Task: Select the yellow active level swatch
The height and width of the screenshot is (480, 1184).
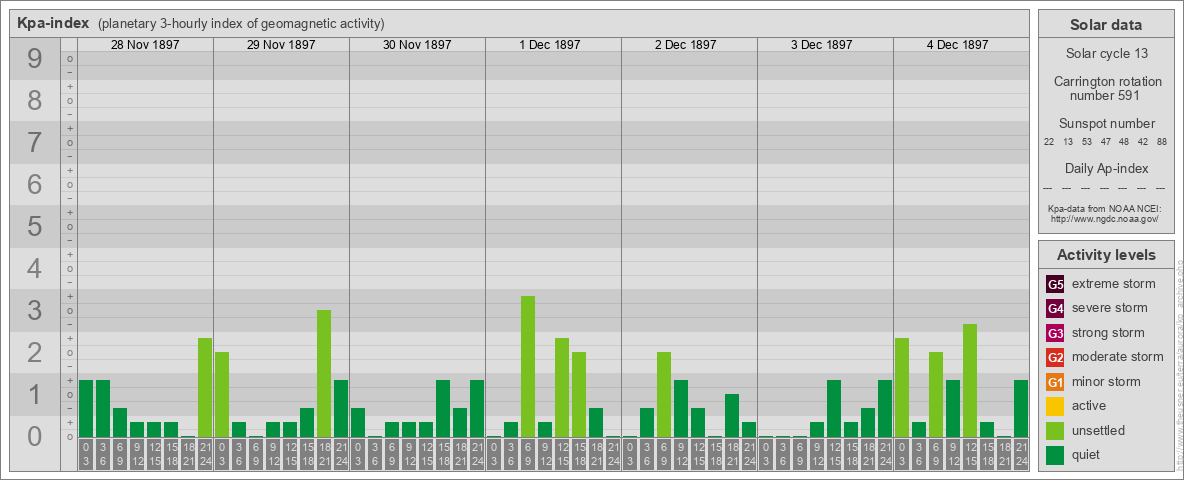Action: [x=1055, y=406]
